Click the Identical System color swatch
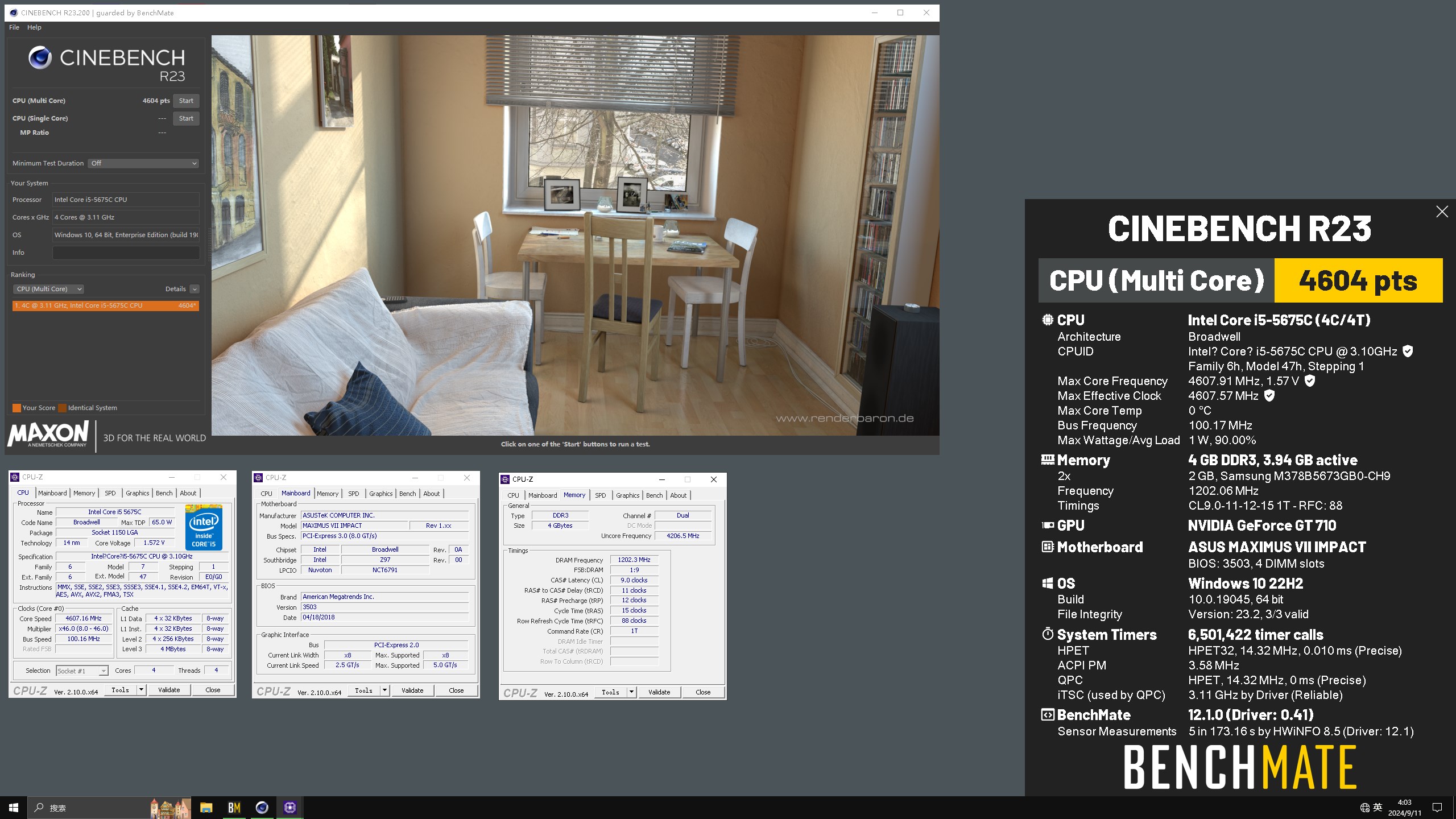Viewport: 1456px width, 819px height. tap(63, 408)
